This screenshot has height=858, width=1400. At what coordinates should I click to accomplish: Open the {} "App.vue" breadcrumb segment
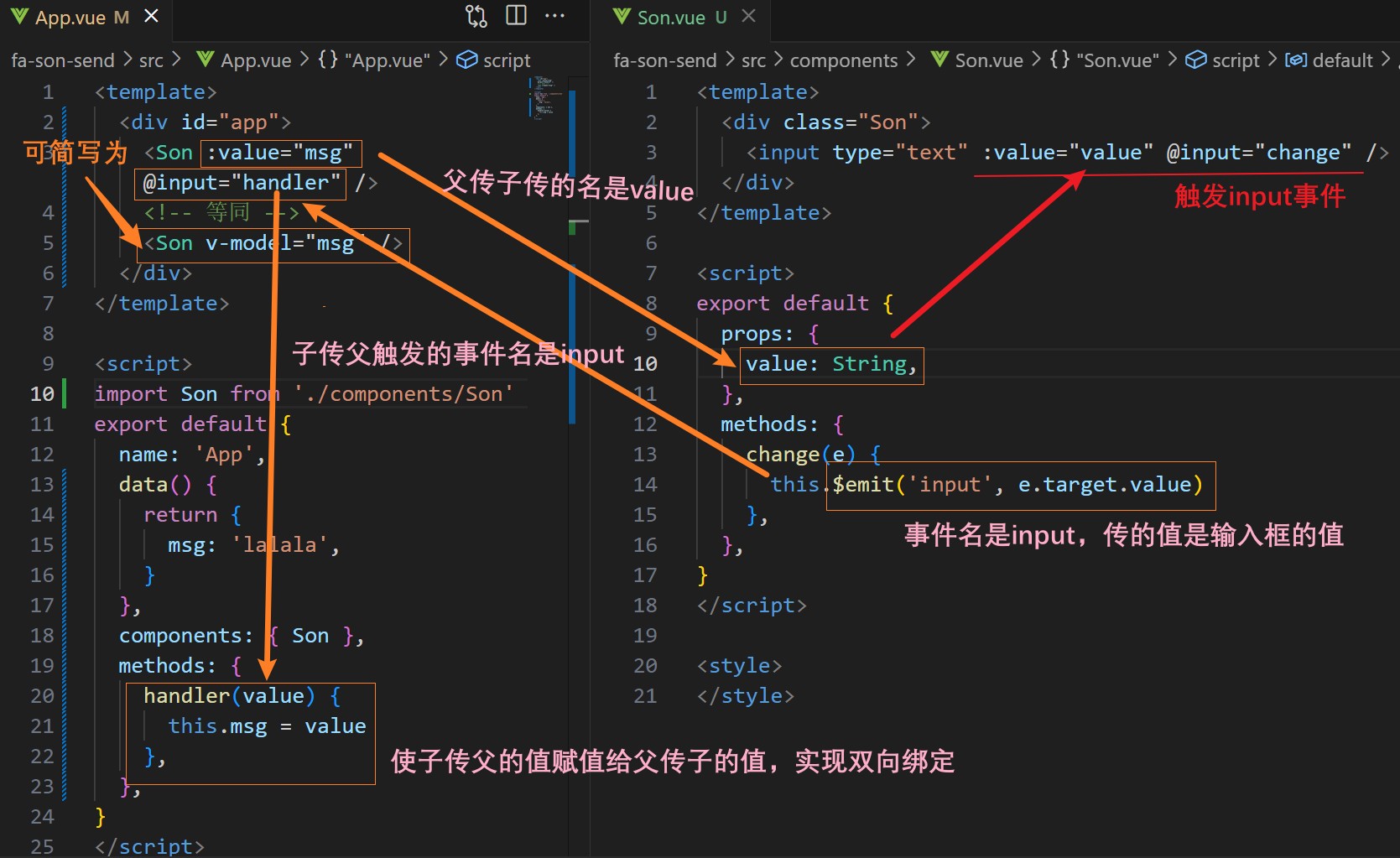pyautogui.click(x=374, y=60)
